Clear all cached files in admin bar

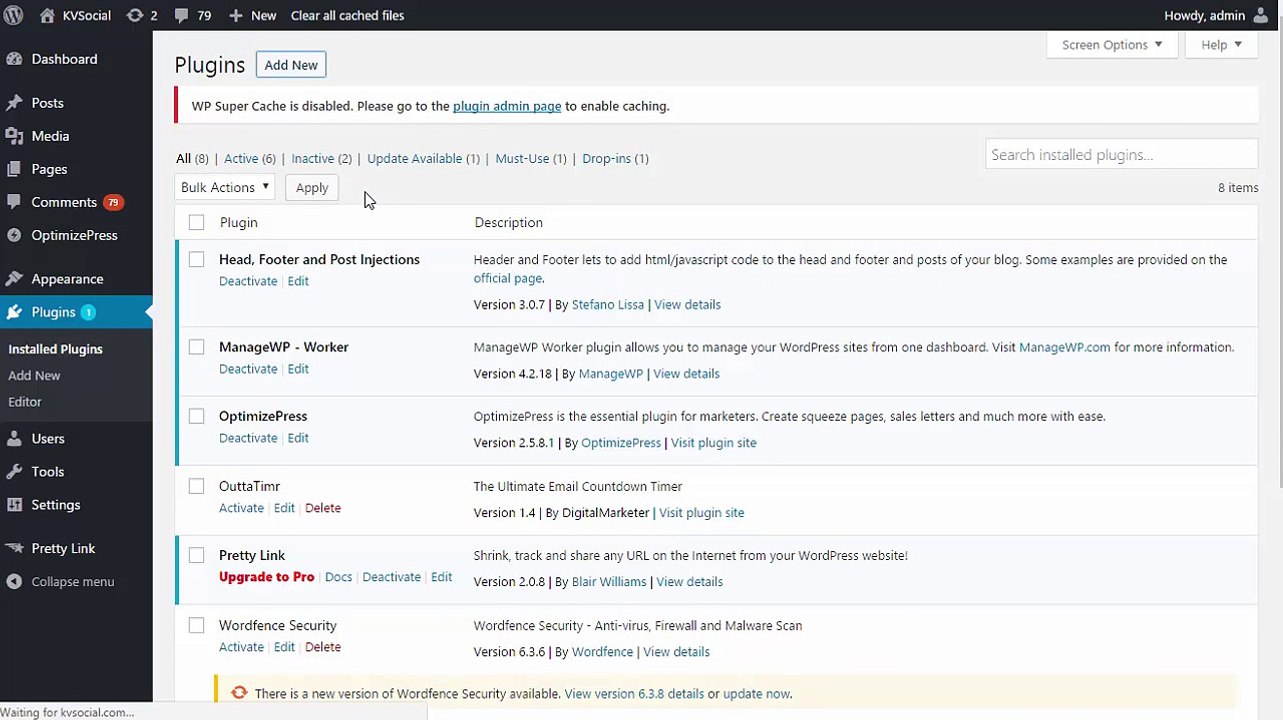(x=347, y=16)
